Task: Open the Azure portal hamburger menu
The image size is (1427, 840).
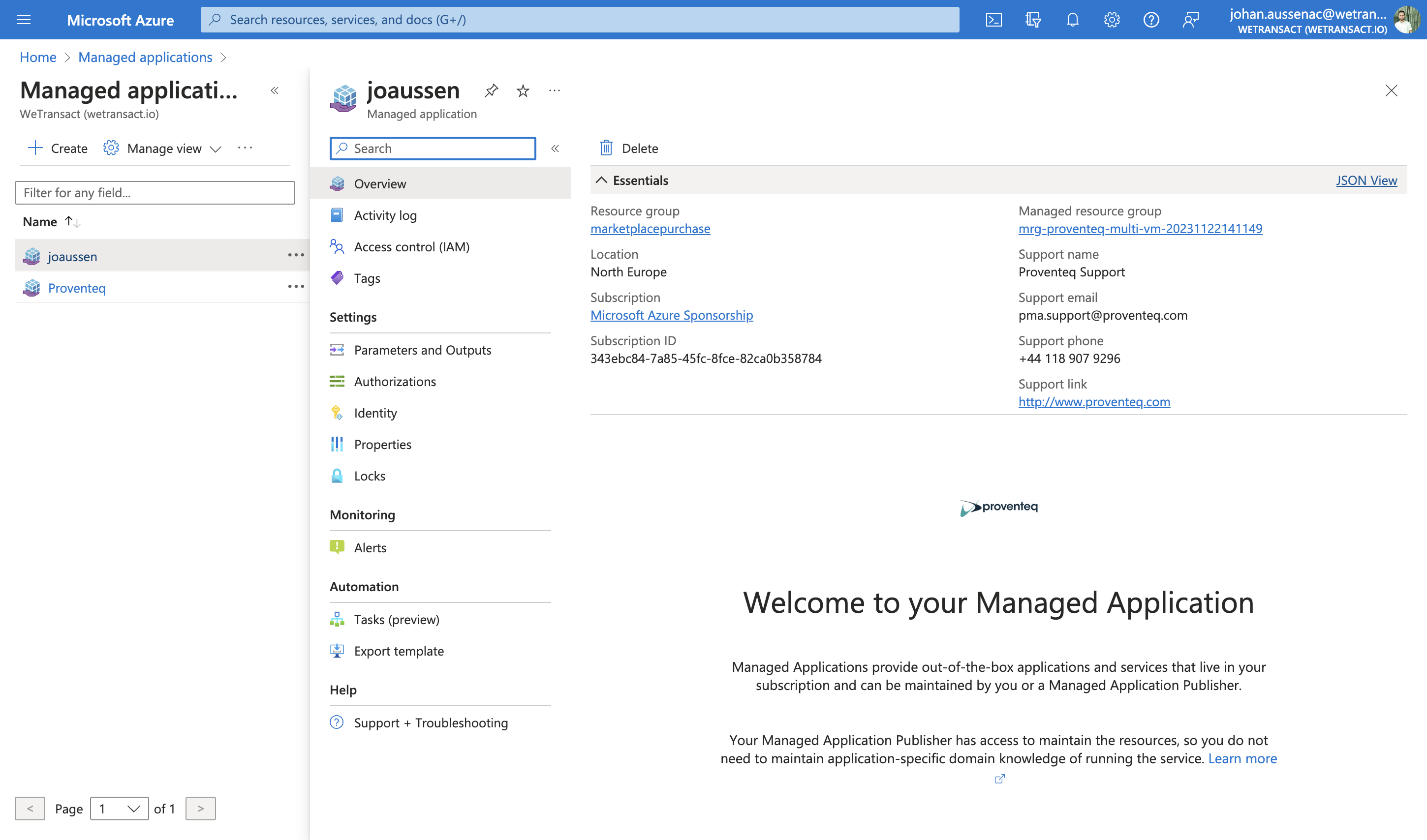Action: 23,20
